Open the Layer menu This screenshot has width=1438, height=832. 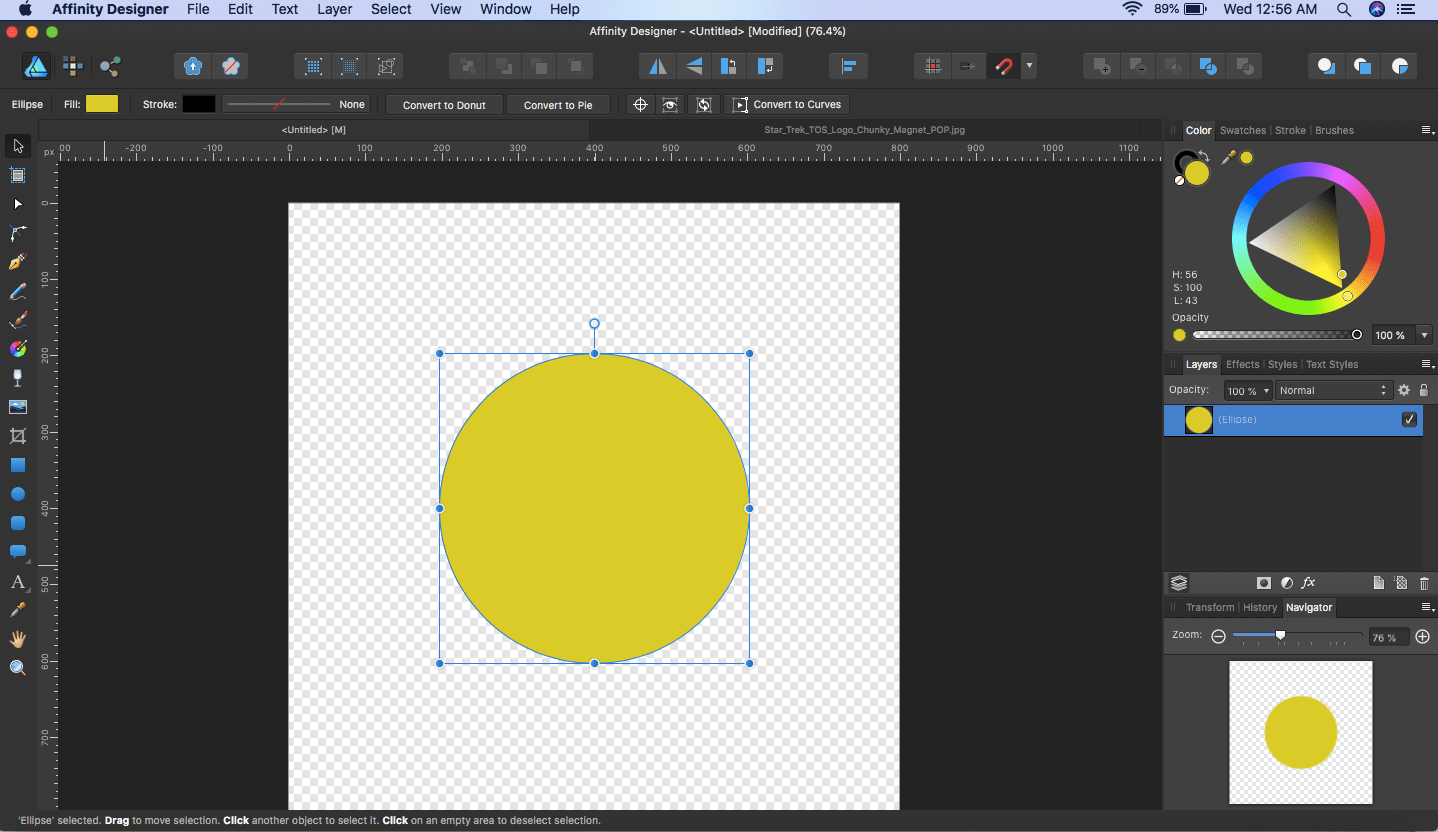334,9
